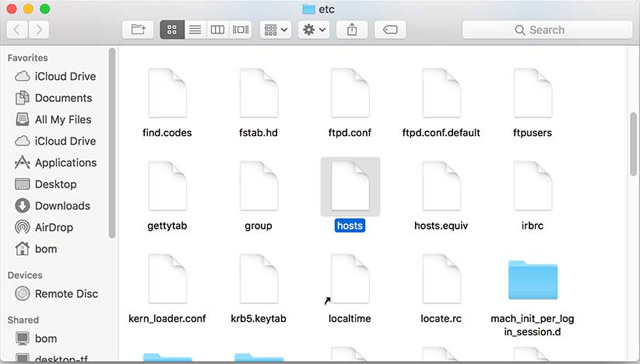640x364 pixels.
Task: Click the "krb5.keytab" file name label
Action: pos(258,319)
